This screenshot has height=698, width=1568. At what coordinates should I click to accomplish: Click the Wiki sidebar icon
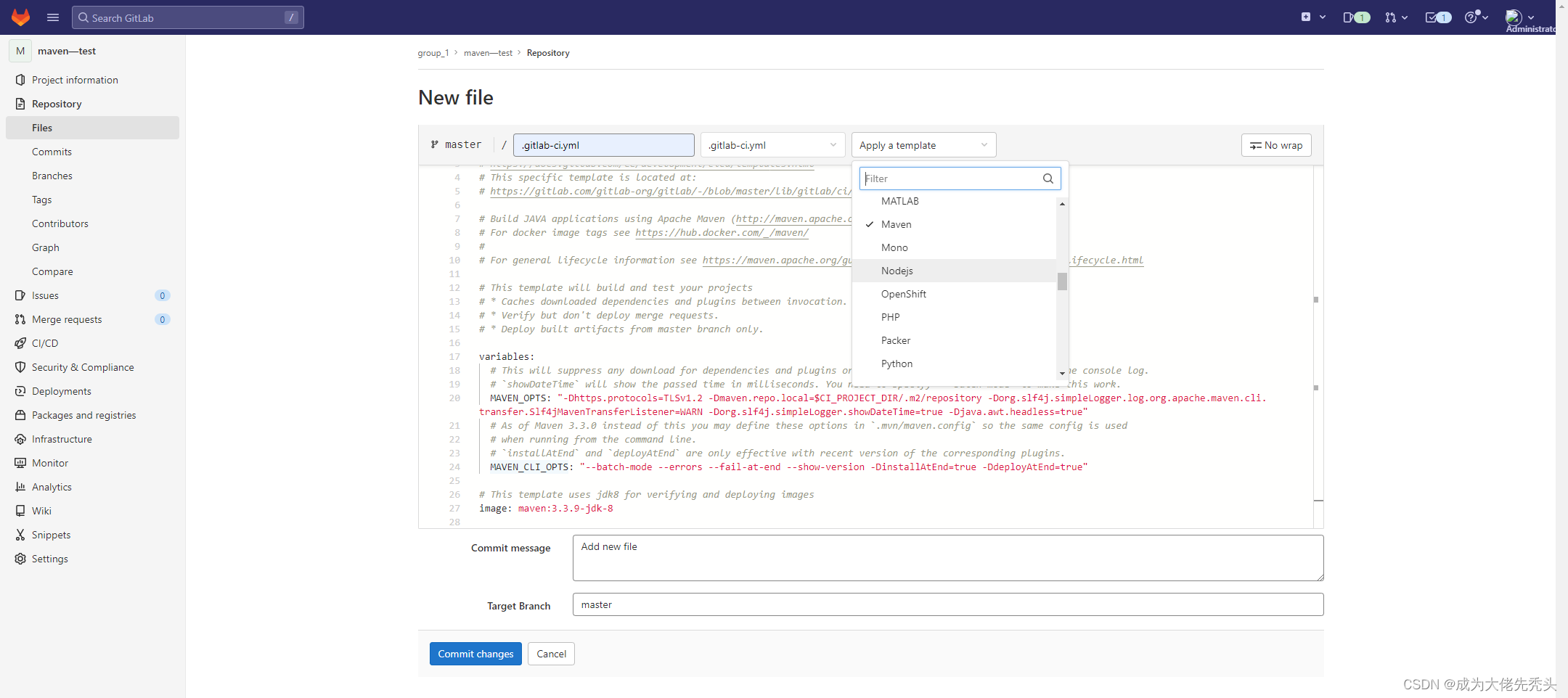tap(20, 511)
